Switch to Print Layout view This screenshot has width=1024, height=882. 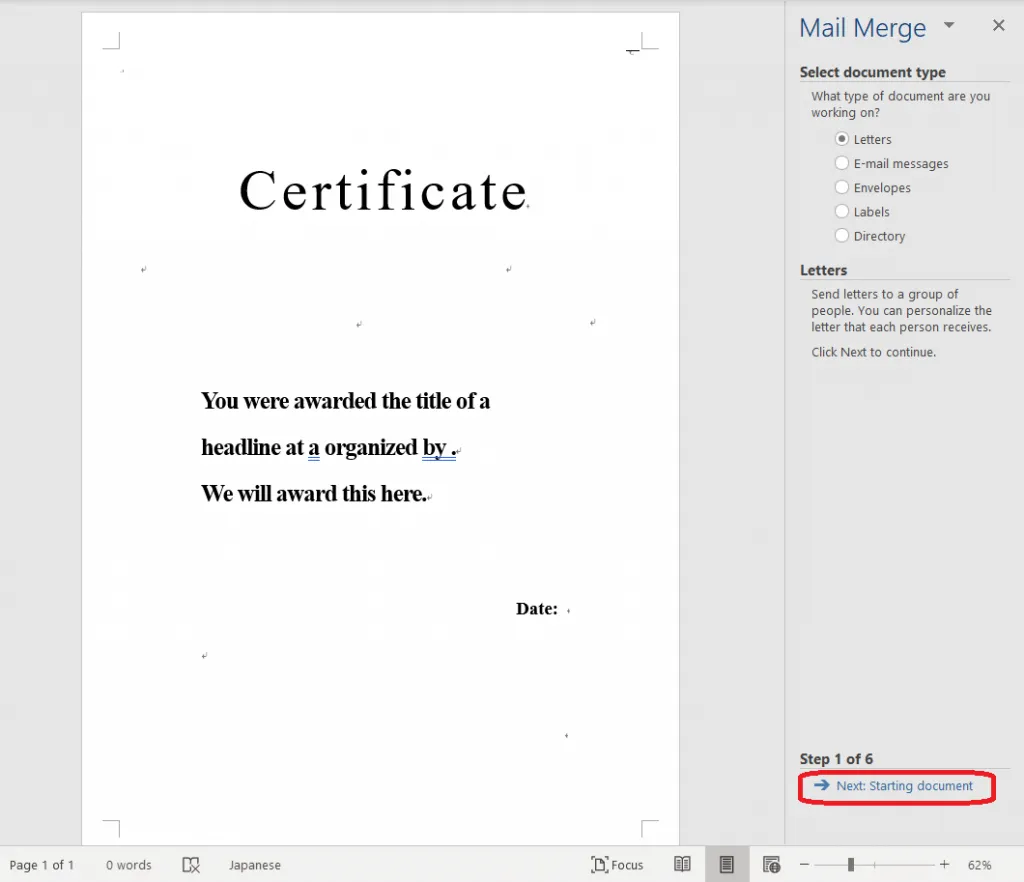pyautogui.click(x=727, y=865)
